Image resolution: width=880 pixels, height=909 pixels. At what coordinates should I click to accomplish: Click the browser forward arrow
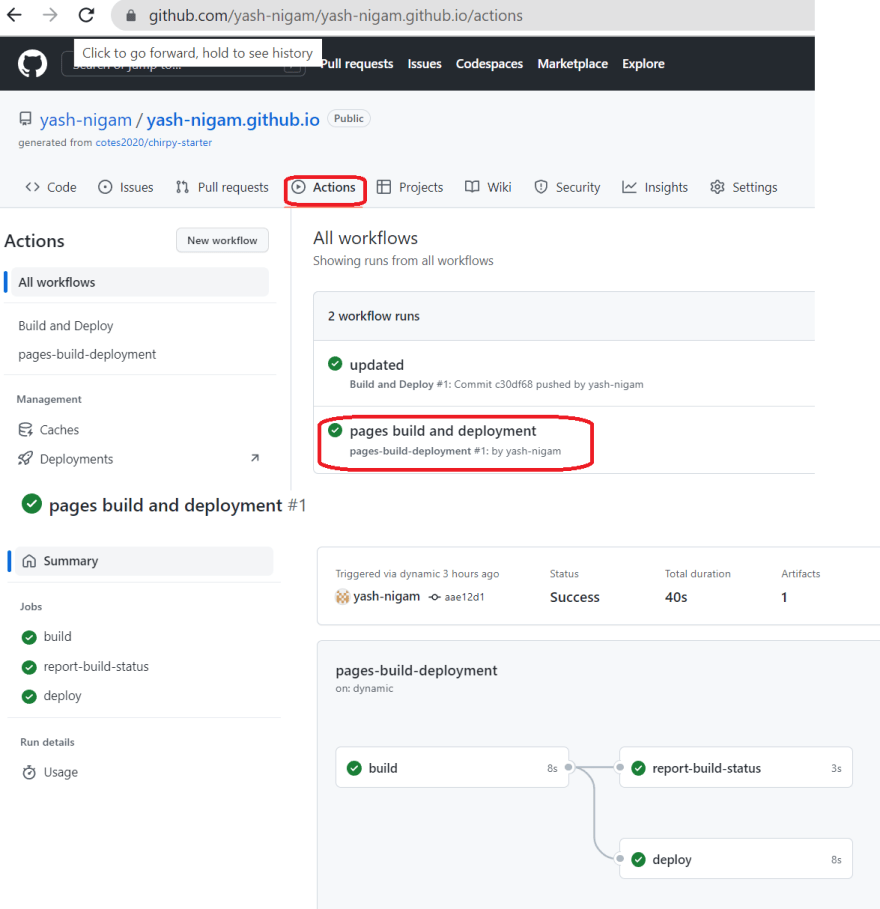50,14
